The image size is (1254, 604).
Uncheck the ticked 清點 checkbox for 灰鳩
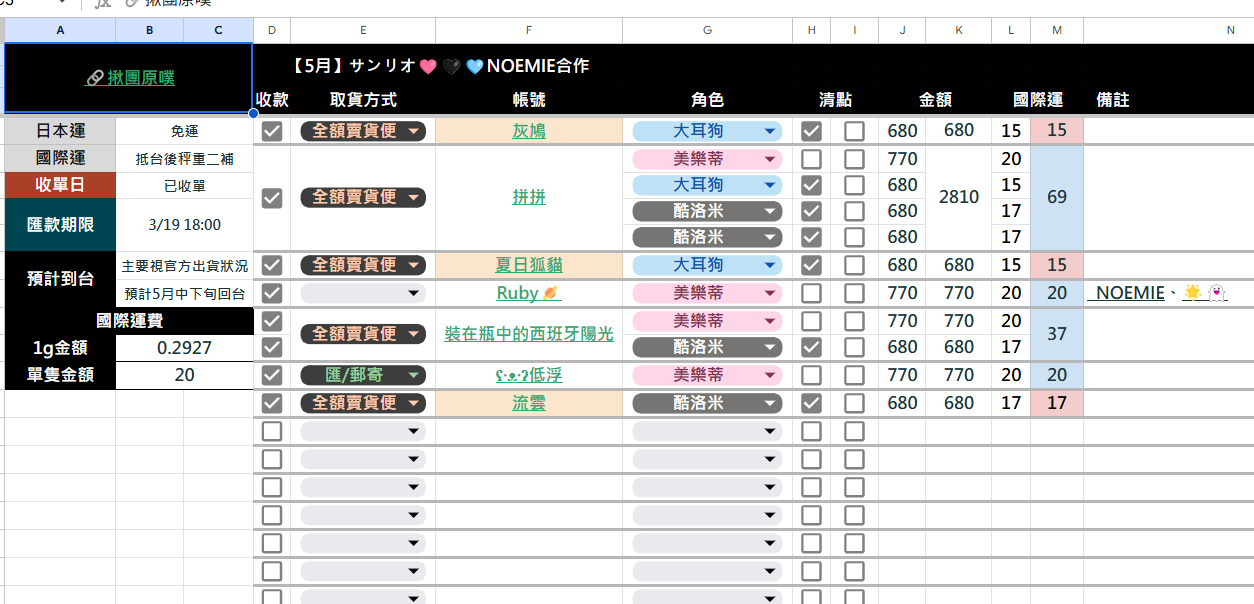pyautogui.click(x=812, y=131)
